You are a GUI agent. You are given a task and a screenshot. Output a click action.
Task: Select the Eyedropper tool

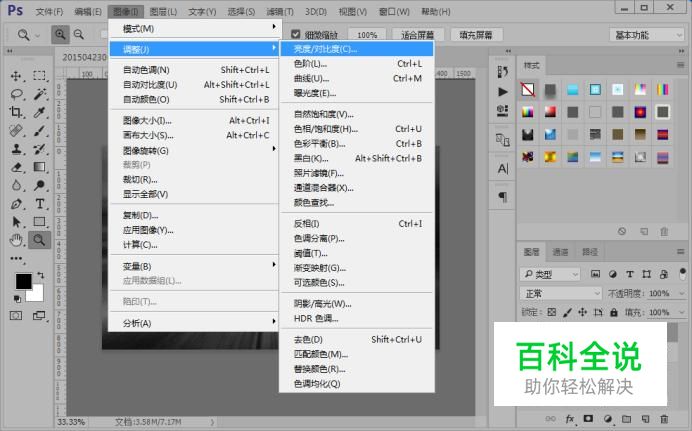39,112
